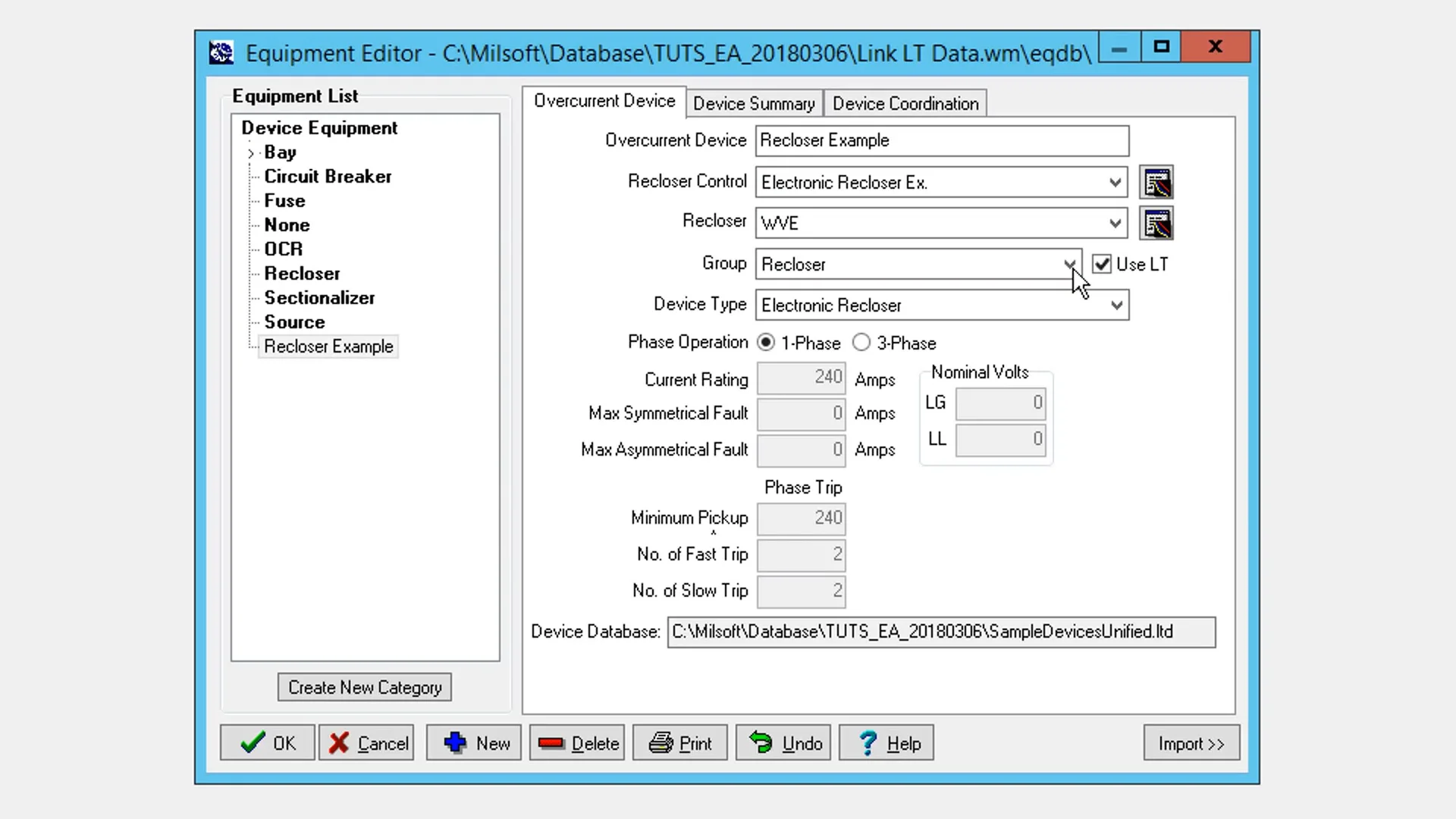
Task: Click OK to confirm equipment changes
Action: point(267,743)
